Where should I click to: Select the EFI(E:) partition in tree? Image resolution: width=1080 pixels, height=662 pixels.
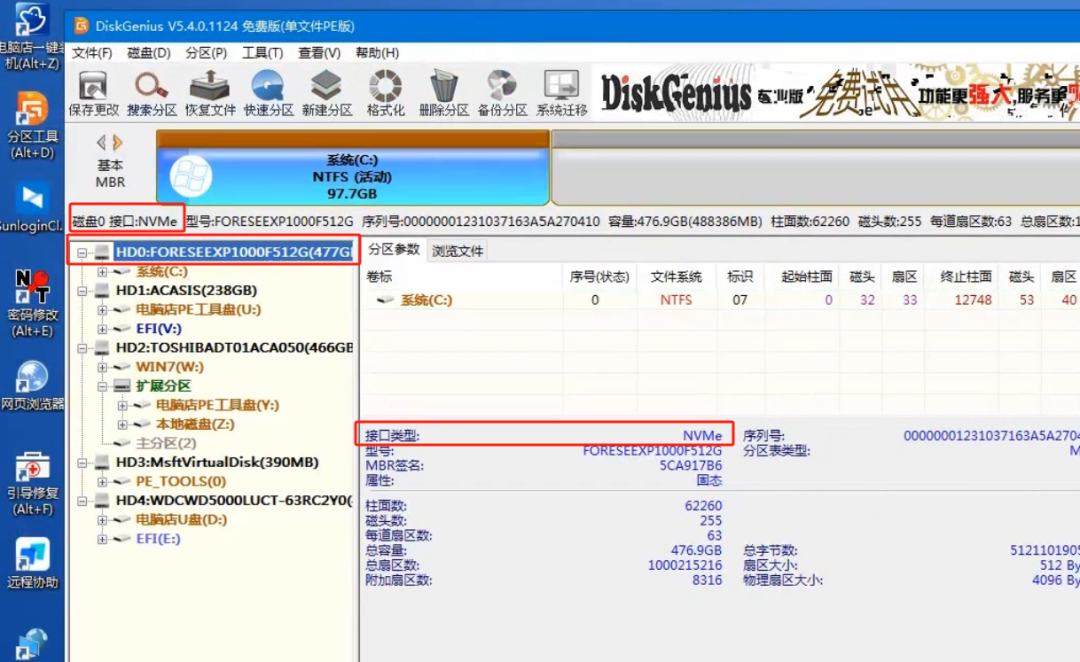pyautogui.click(x=158, y=539)
